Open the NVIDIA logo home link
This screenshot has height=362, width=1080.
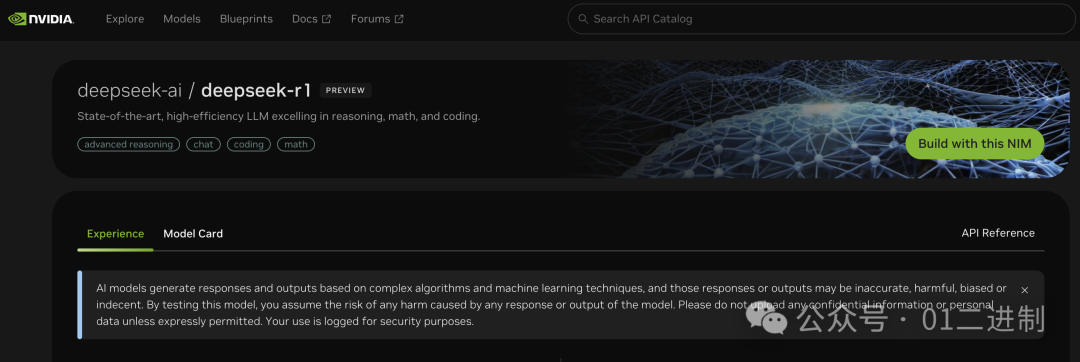pos(41,19)
